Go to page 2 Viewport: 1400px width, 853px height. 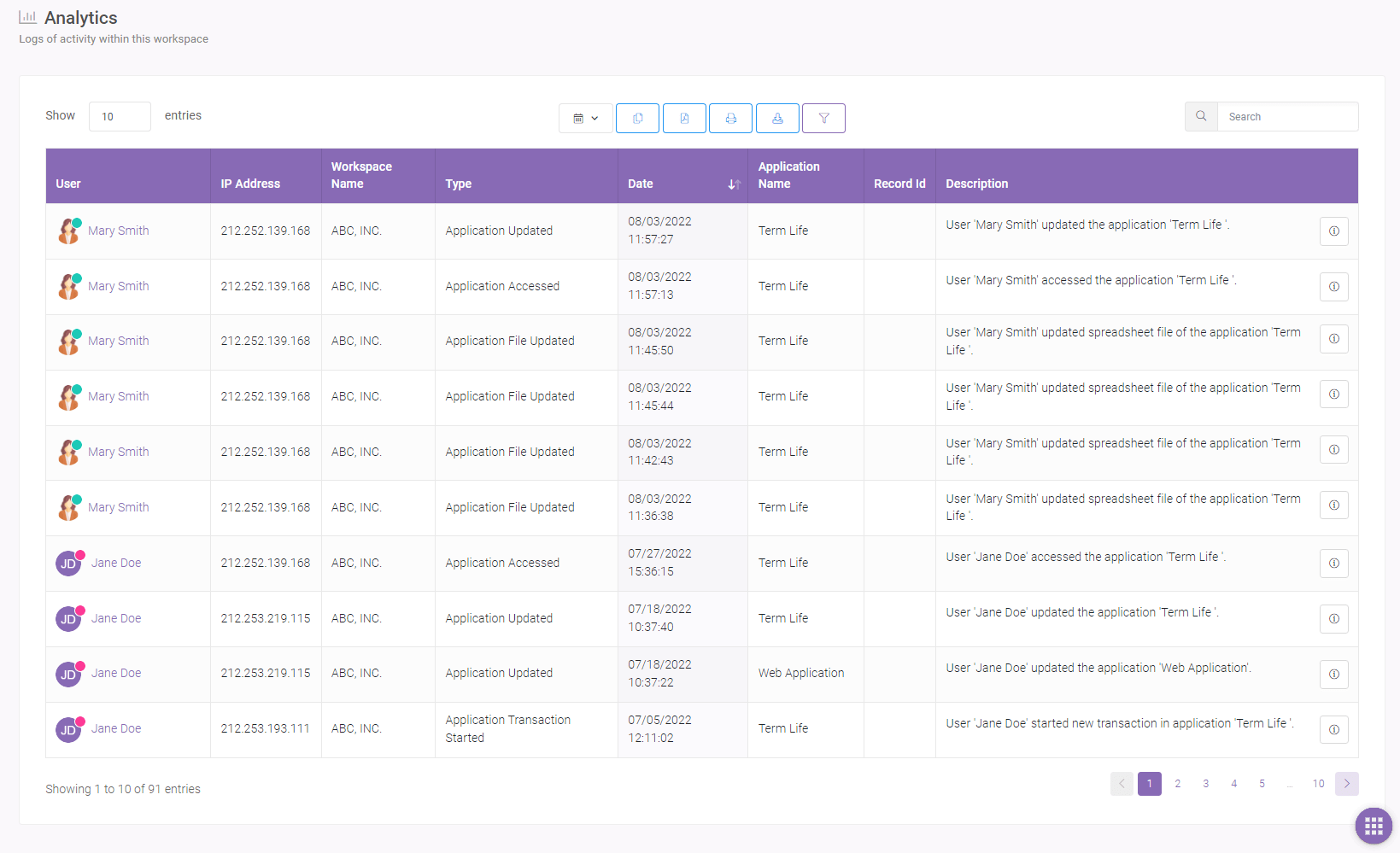(x=1178, y=784)
